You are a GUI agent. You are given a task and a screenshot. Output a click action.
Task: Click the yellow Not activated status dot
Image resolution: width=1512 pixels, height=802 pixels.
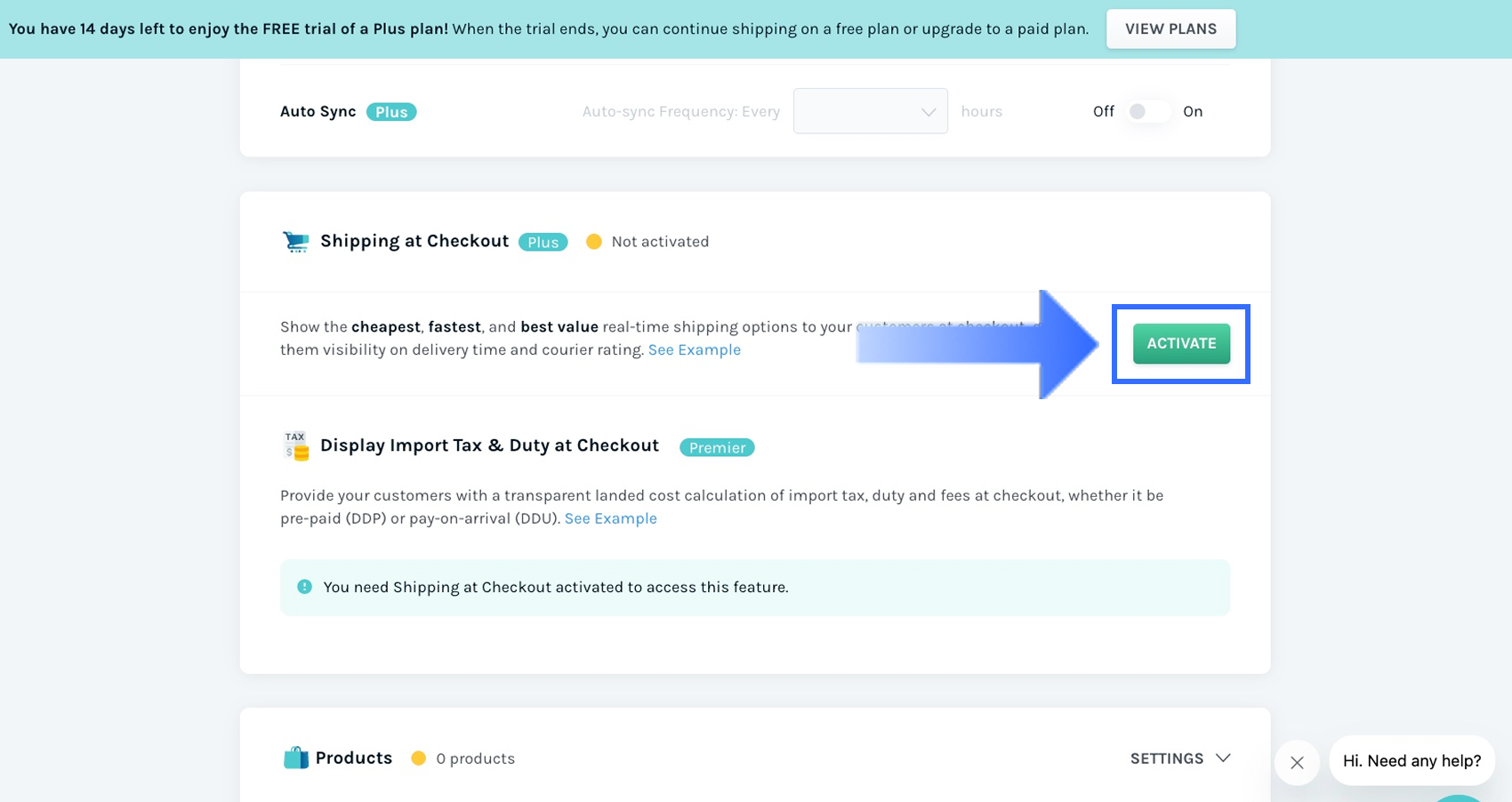tap(594, 242)
